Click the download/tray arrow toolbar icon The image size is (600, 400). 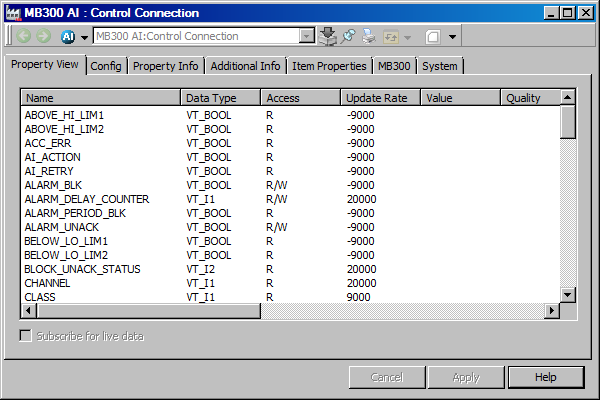328,36
